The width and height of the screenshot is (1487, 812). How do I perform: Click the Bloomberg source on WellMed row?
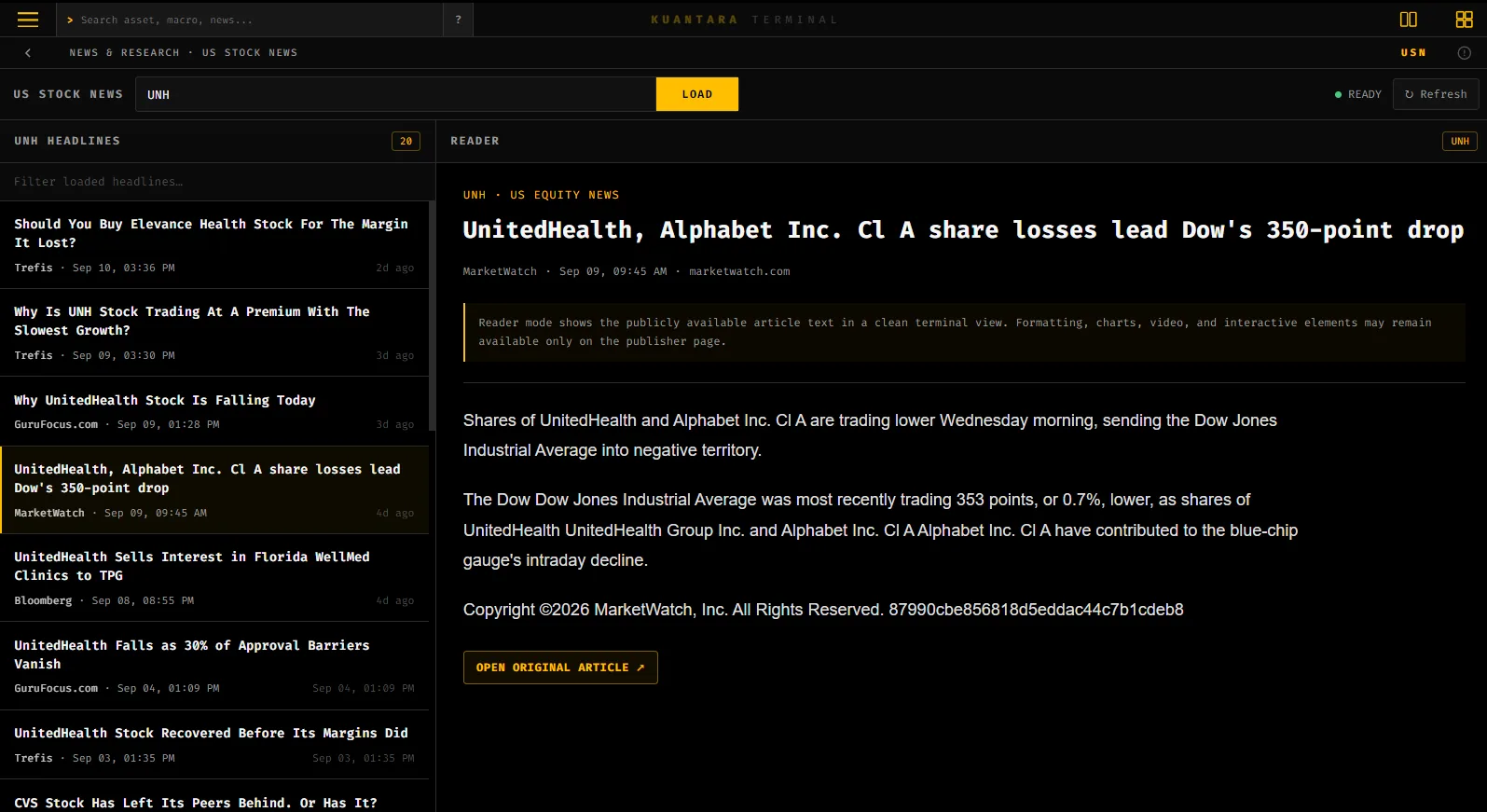(43, 600)
